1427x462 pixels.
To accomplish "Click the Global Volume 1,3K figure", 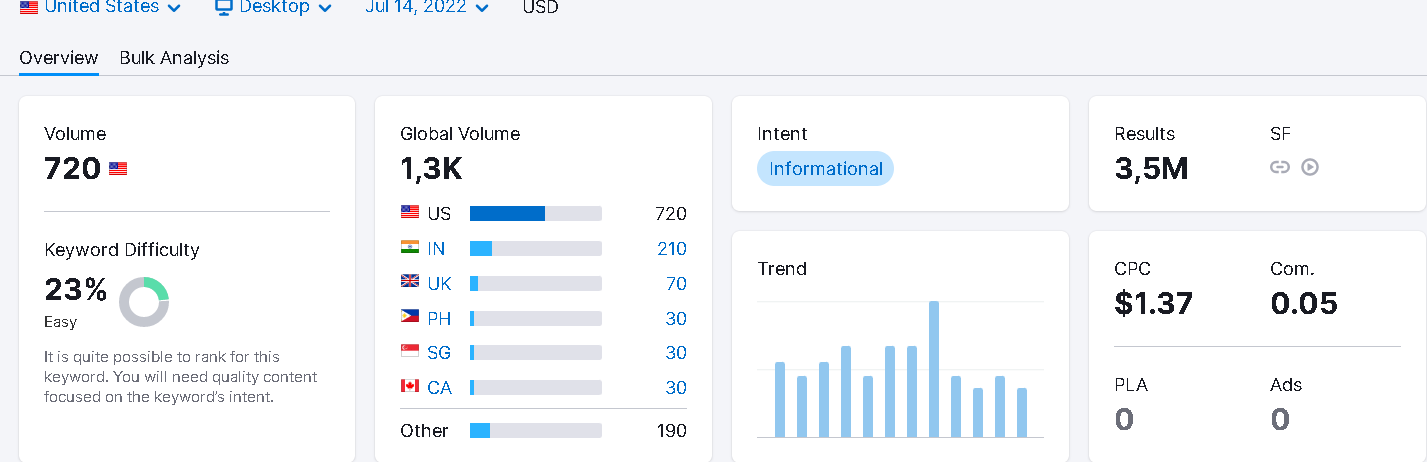I will pyautogui.click(x=431, y=169).
